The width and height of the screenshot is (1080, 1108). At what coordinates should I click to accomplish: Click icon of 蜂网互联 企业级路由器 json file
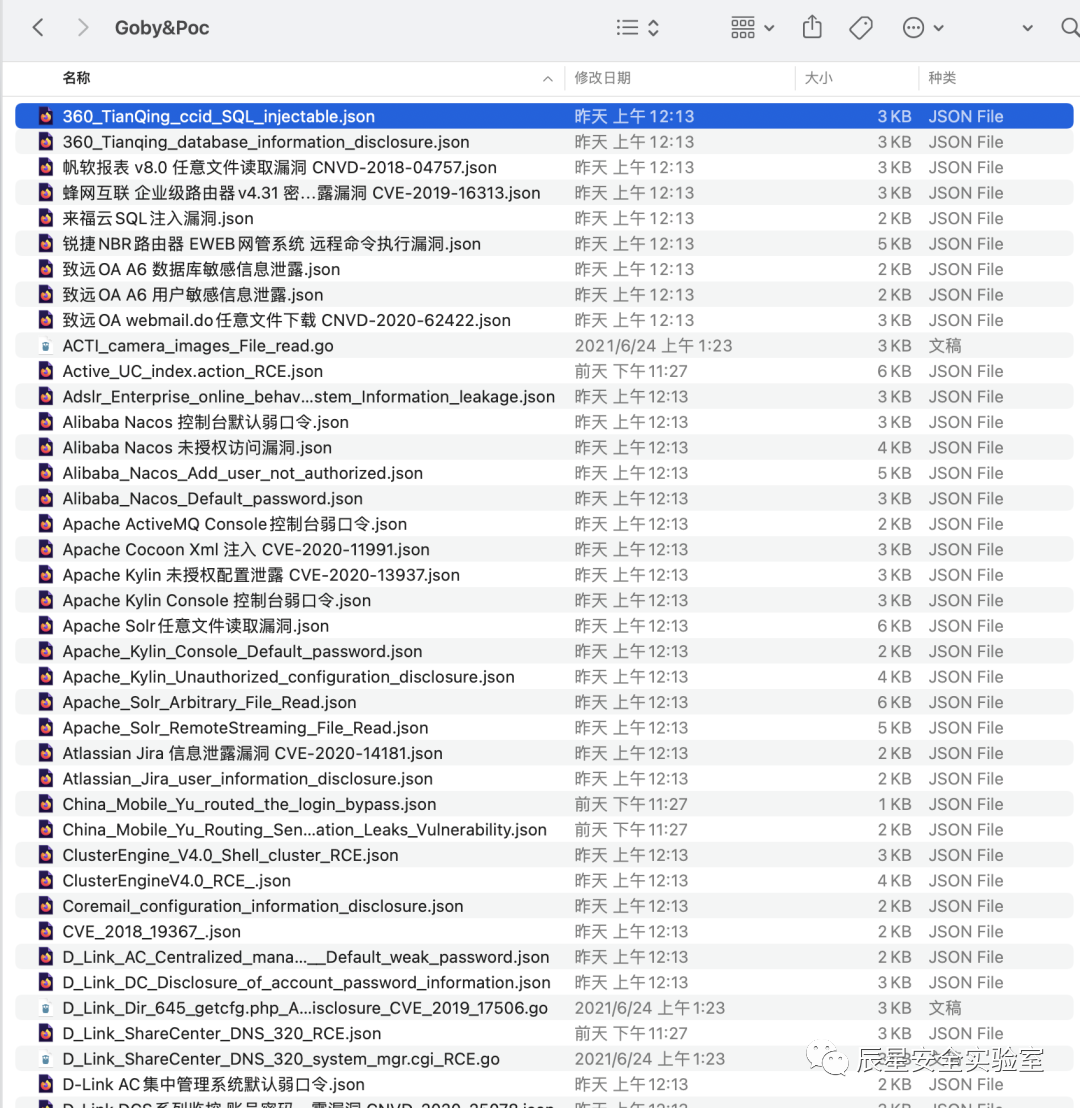point(46,192)
